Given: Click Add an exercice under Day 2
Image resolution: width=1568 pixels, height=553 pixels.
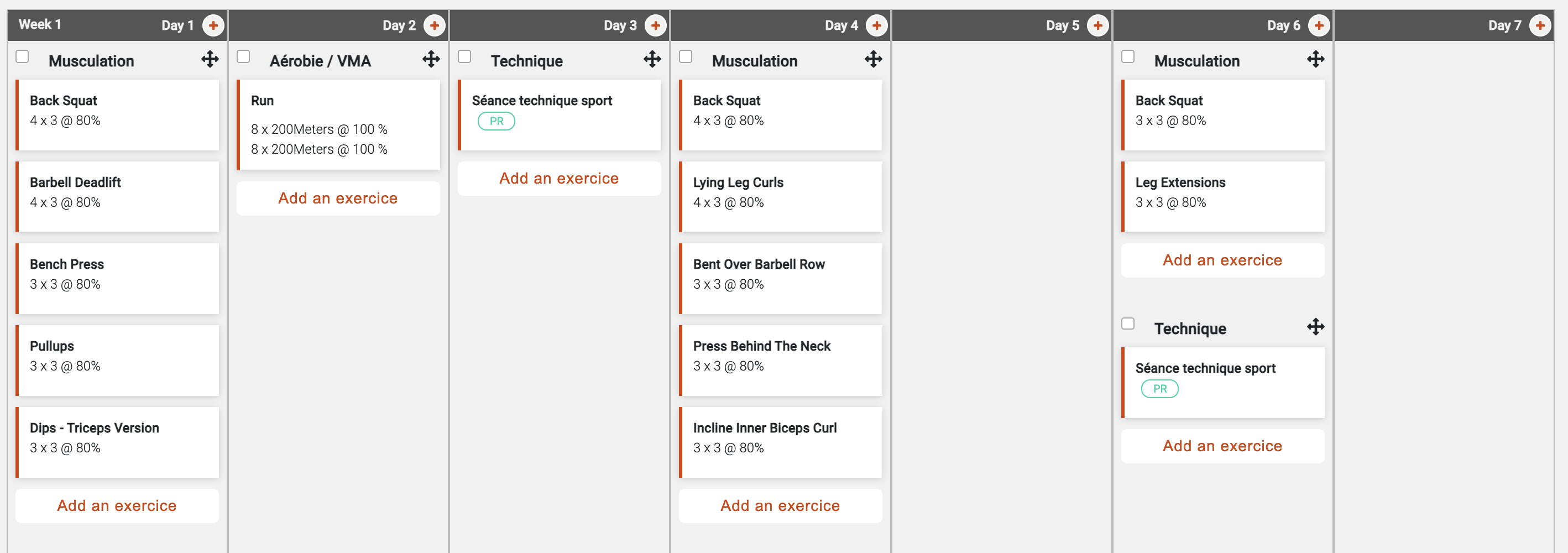Looking at the screenshot, I should [338, 199].
